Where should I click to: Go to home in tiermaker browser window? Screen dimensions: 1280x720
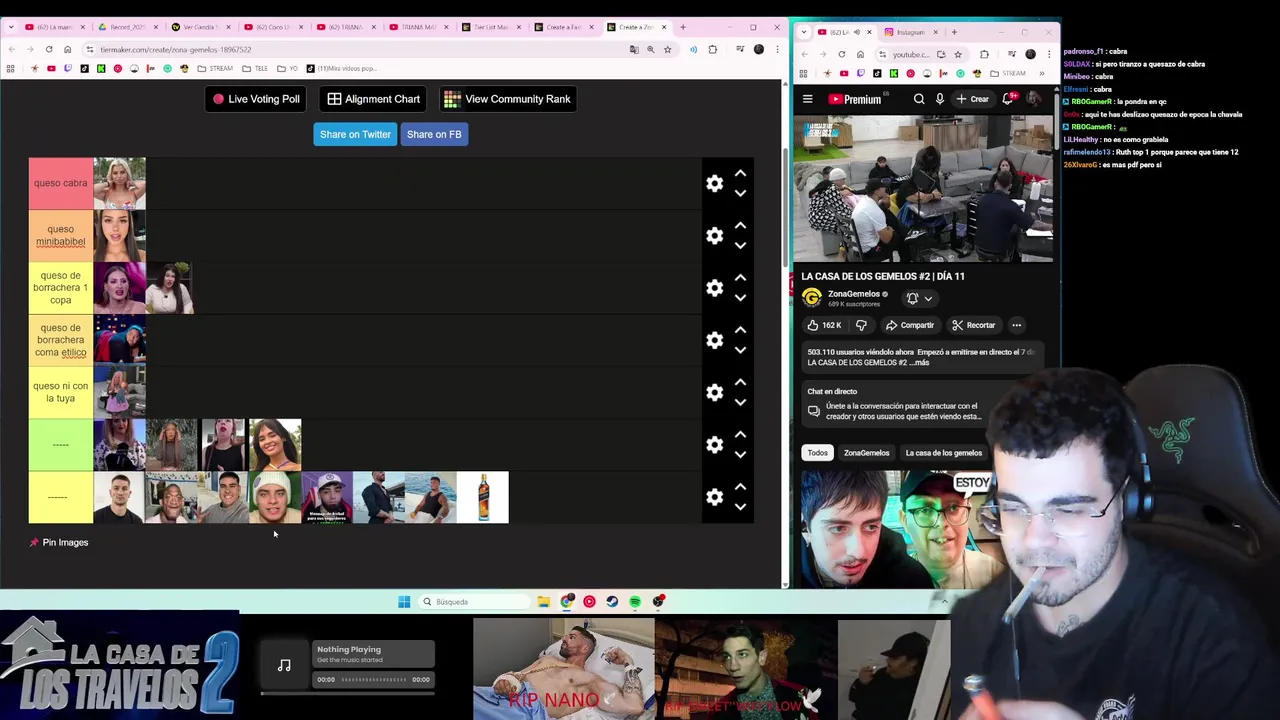68,49
